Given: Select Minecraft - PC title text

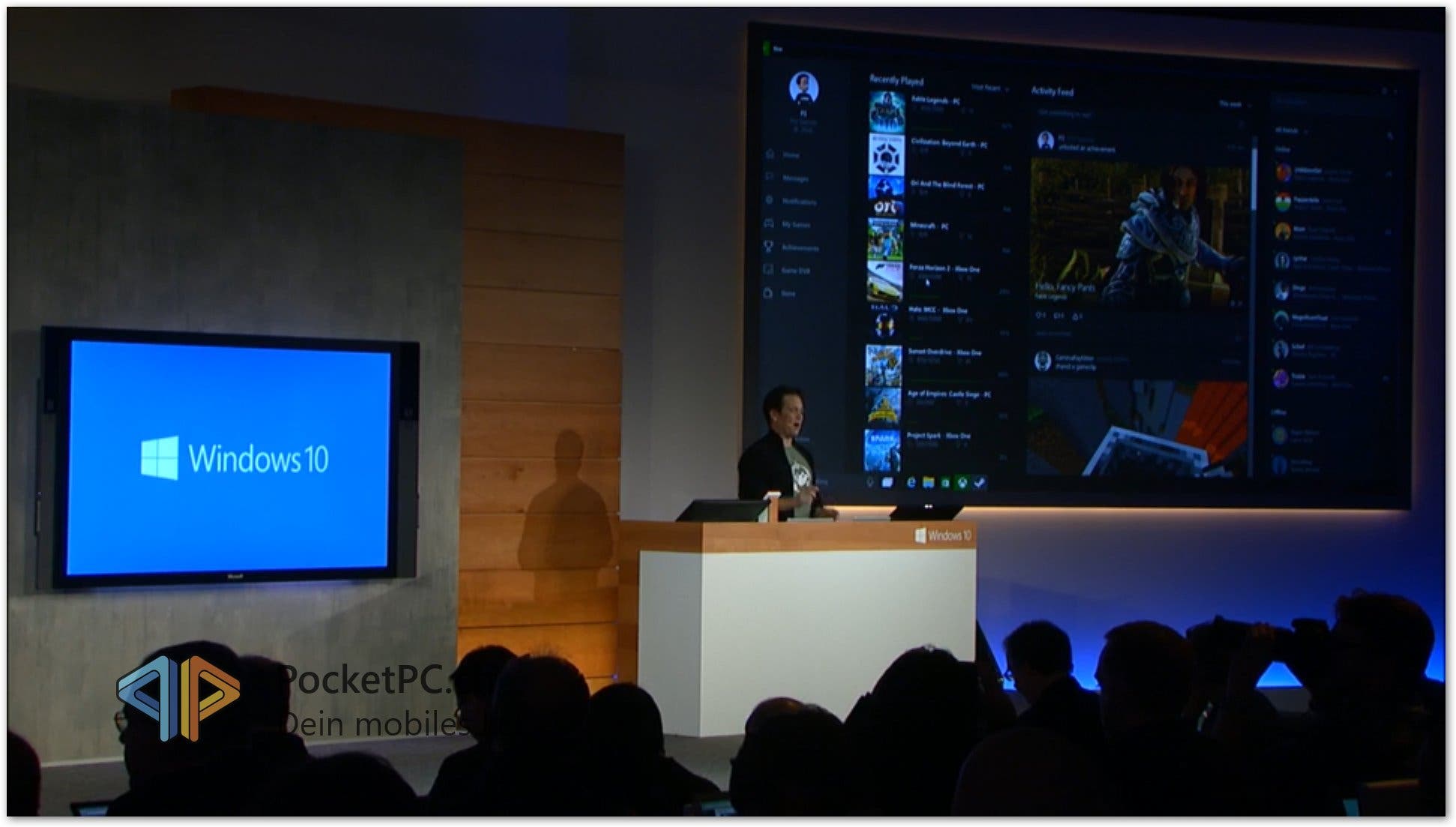Looking at the screenshot, I should (929, 226).
